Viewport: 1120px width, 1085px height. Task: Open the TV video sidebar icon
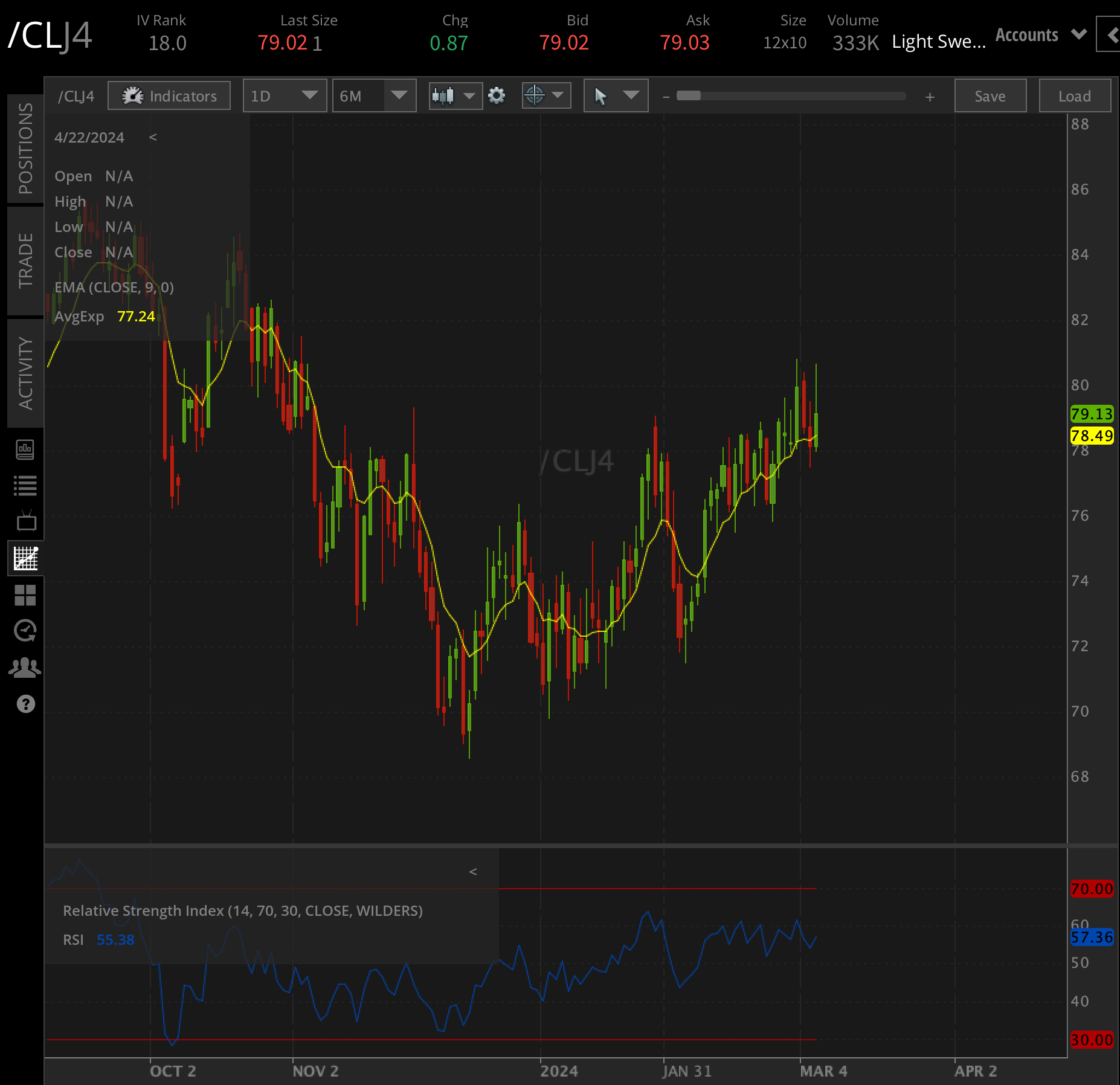(x=25, y=521)
